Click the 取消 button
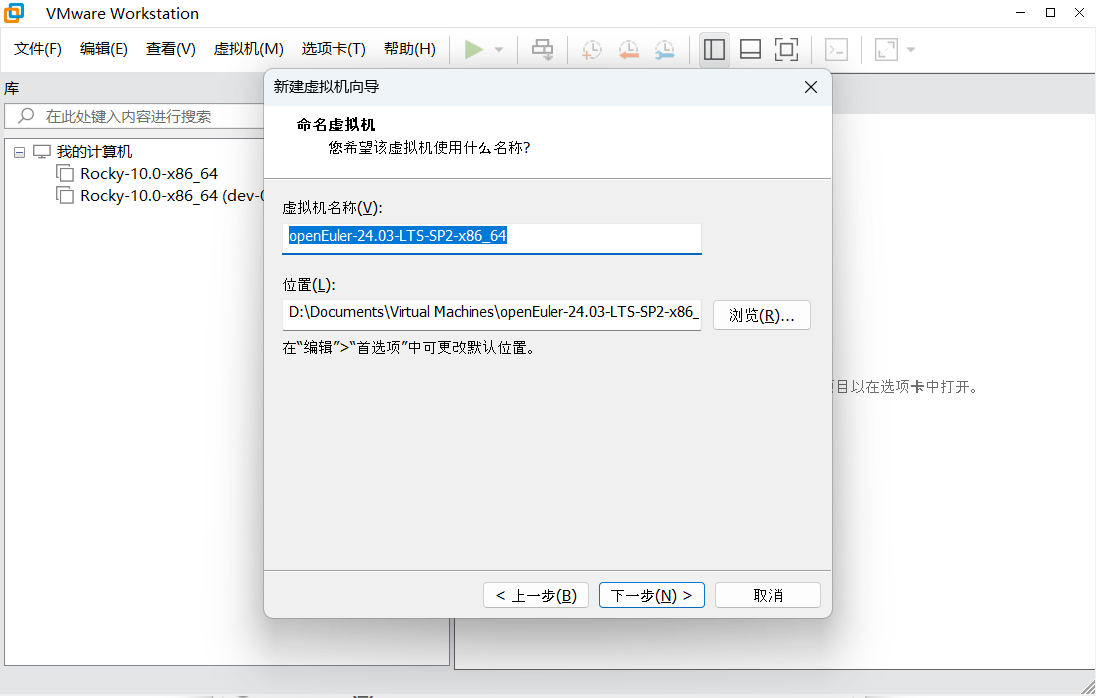 pyautogui.click(x=767, y=595)
